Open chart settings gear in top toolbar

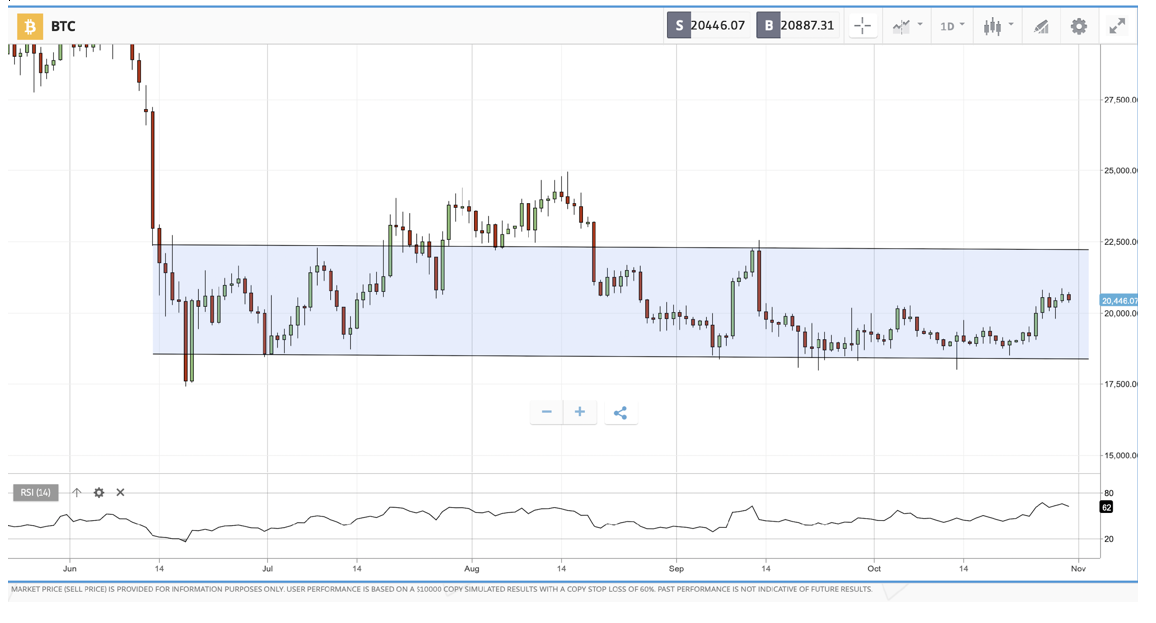point(1078,26)
